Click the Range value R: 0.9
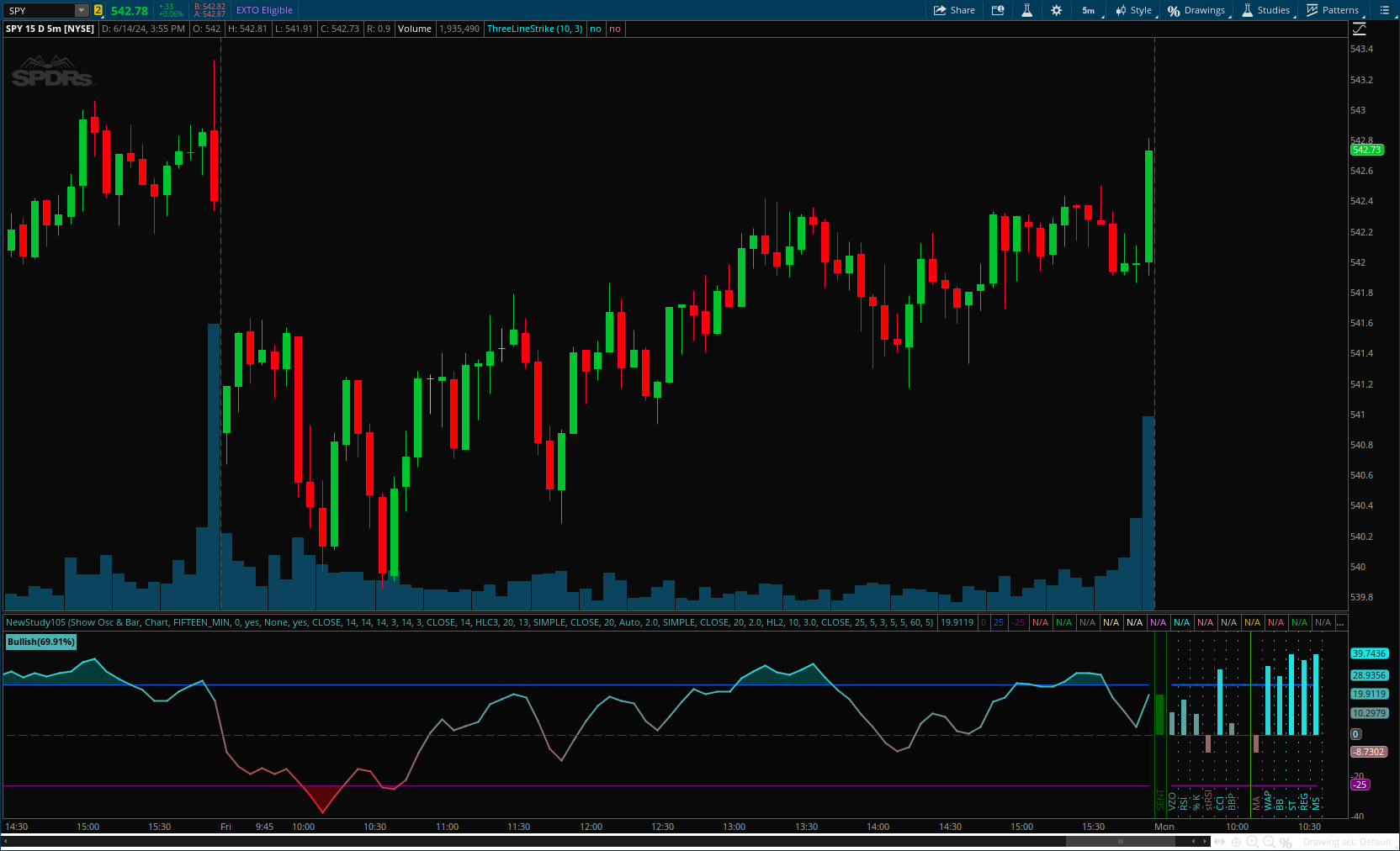The image size is (1400, 851). 379,29
